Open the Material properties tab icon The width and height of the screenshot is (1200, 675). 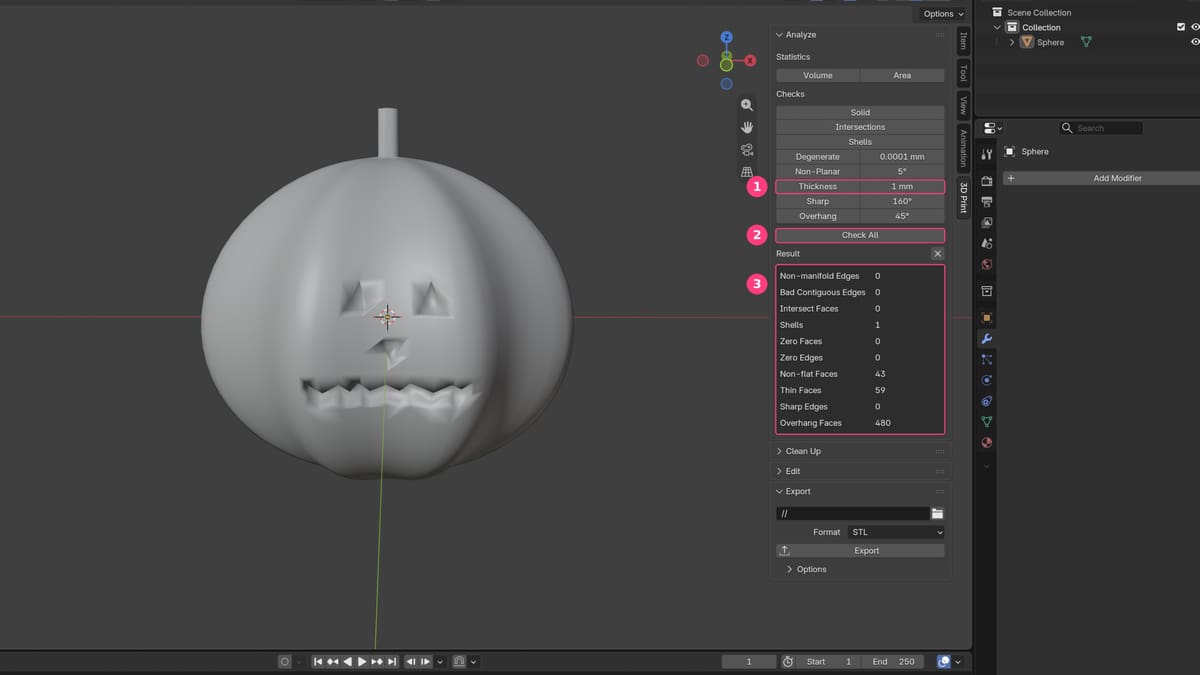click(x=987, y=442)
